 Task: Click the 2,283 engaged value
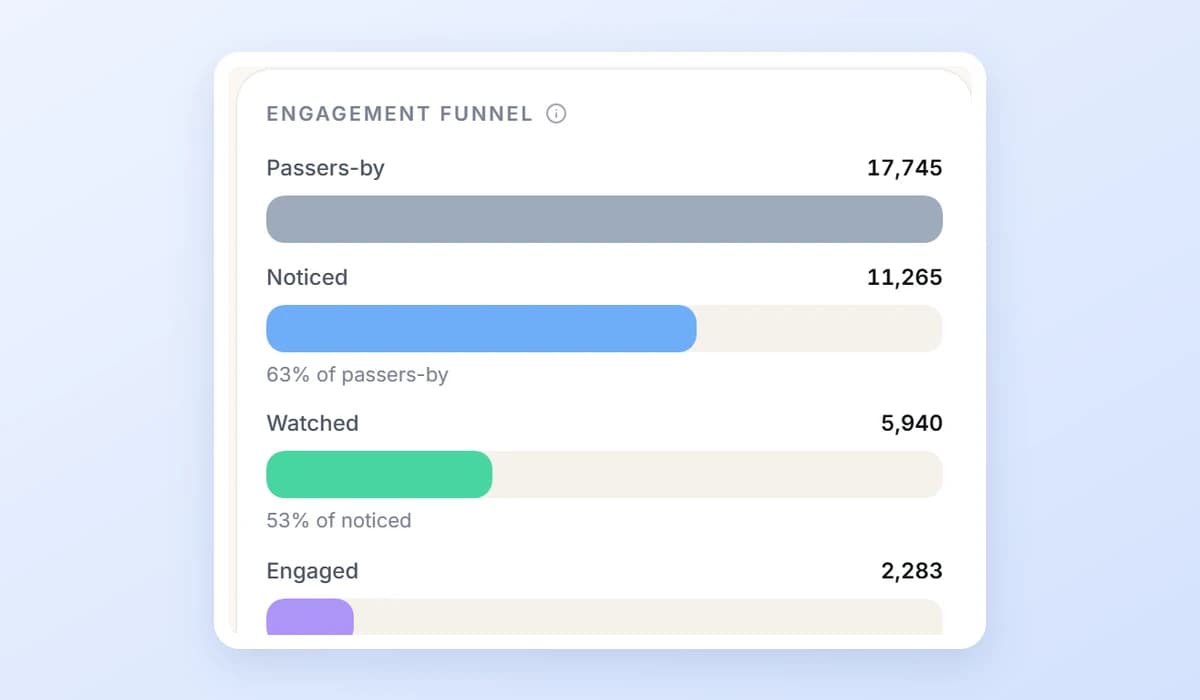[x=911, y=571]
